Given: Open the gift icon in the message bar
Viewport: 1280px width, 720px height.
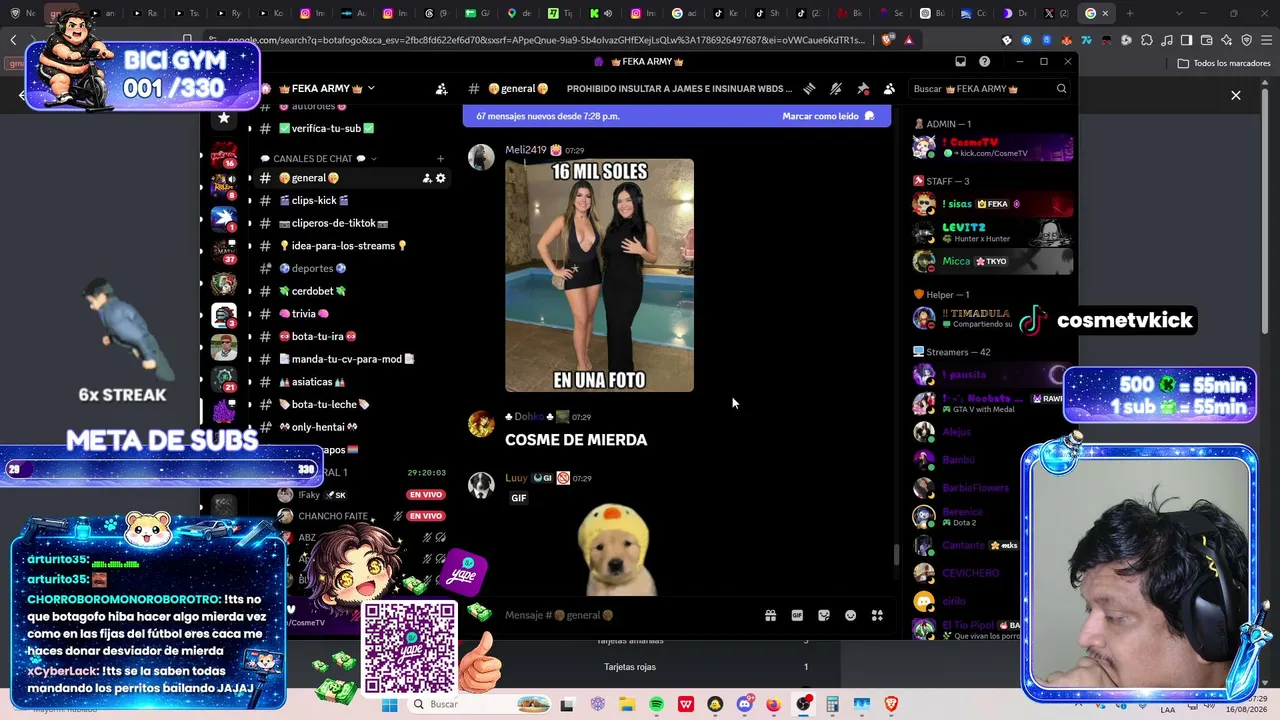Looking at the screenshot, I should [x=770, y=615].
